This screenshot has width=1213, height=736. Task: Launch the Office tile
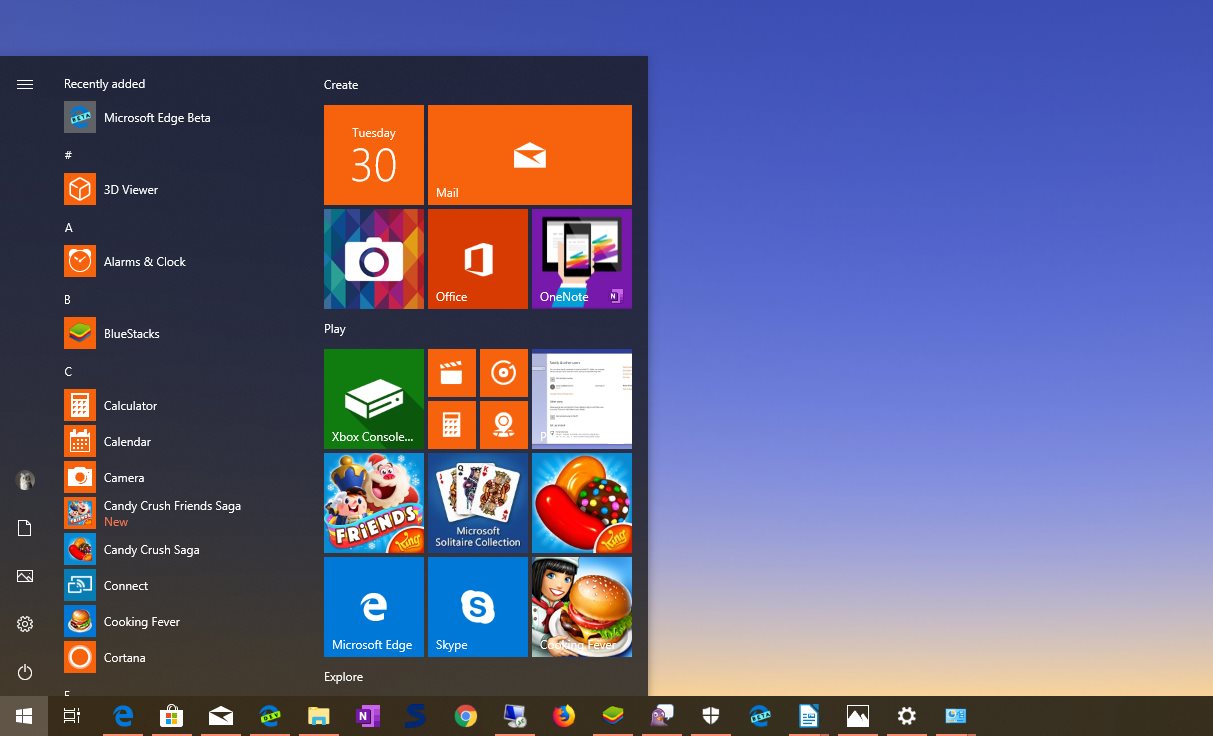[478, 259]
